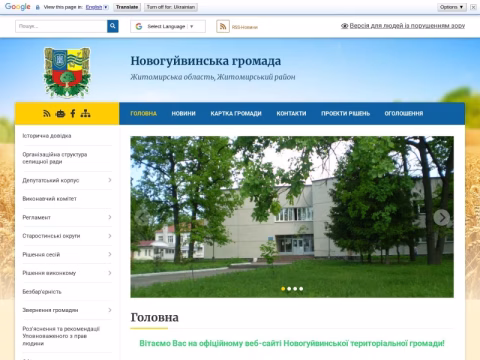The image size is (480, 360).
Task: Click the Translate button
Action: pyautogui.click(x=127, y=7)
